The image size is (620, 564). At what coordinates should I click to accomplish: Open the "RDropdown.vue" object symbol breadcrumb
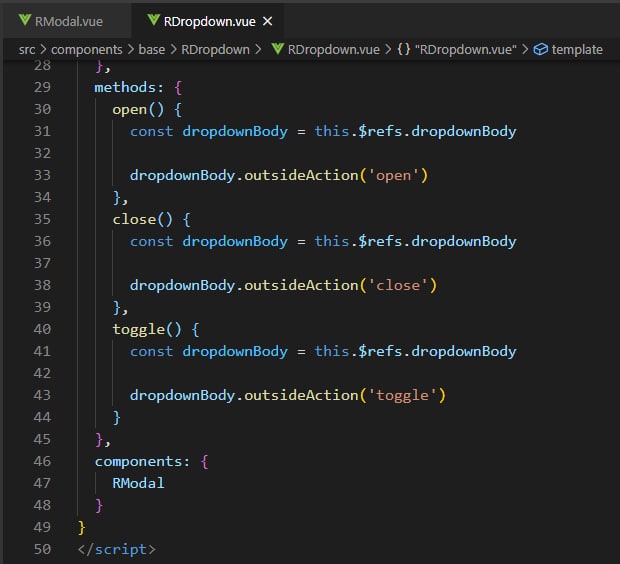tap(465, 49)
